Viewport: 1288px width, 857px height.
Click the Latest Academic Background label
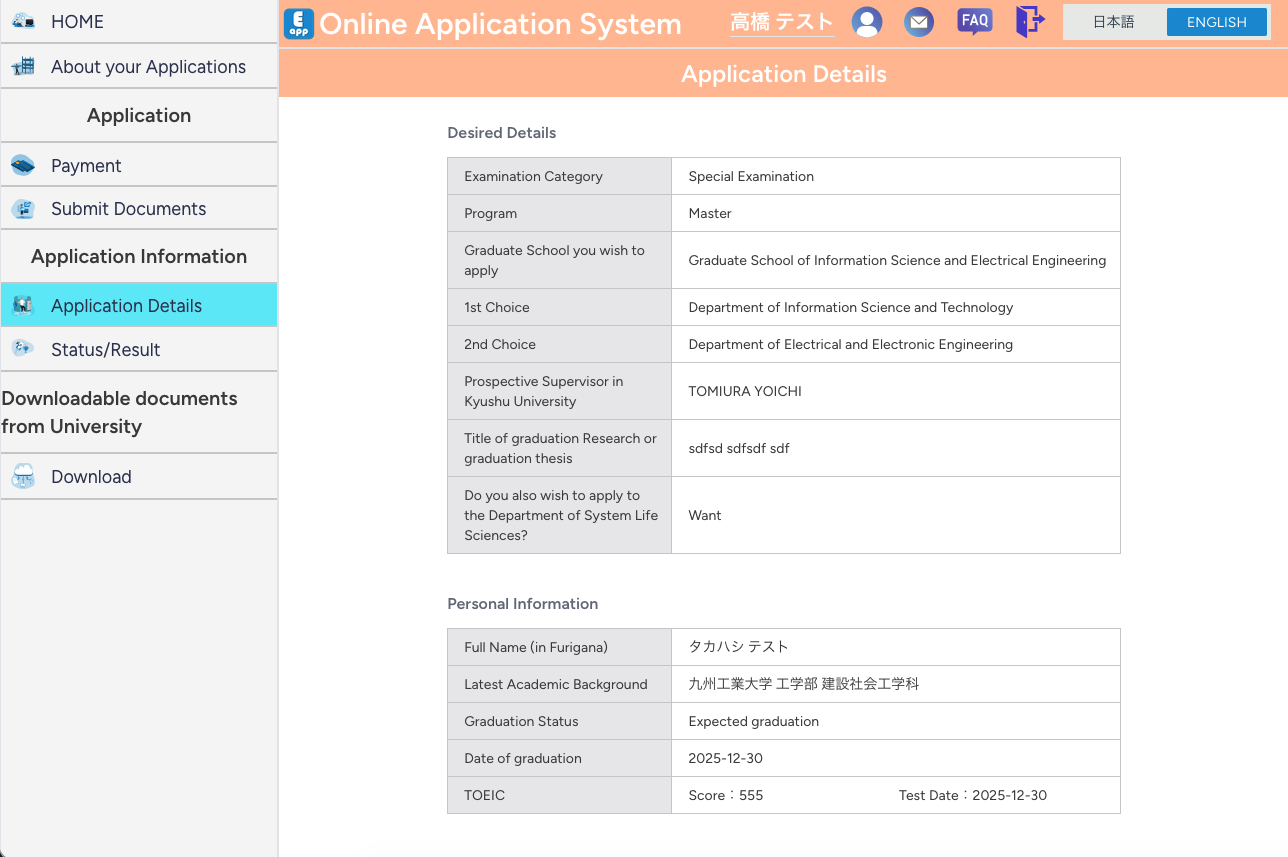point(556,684)
